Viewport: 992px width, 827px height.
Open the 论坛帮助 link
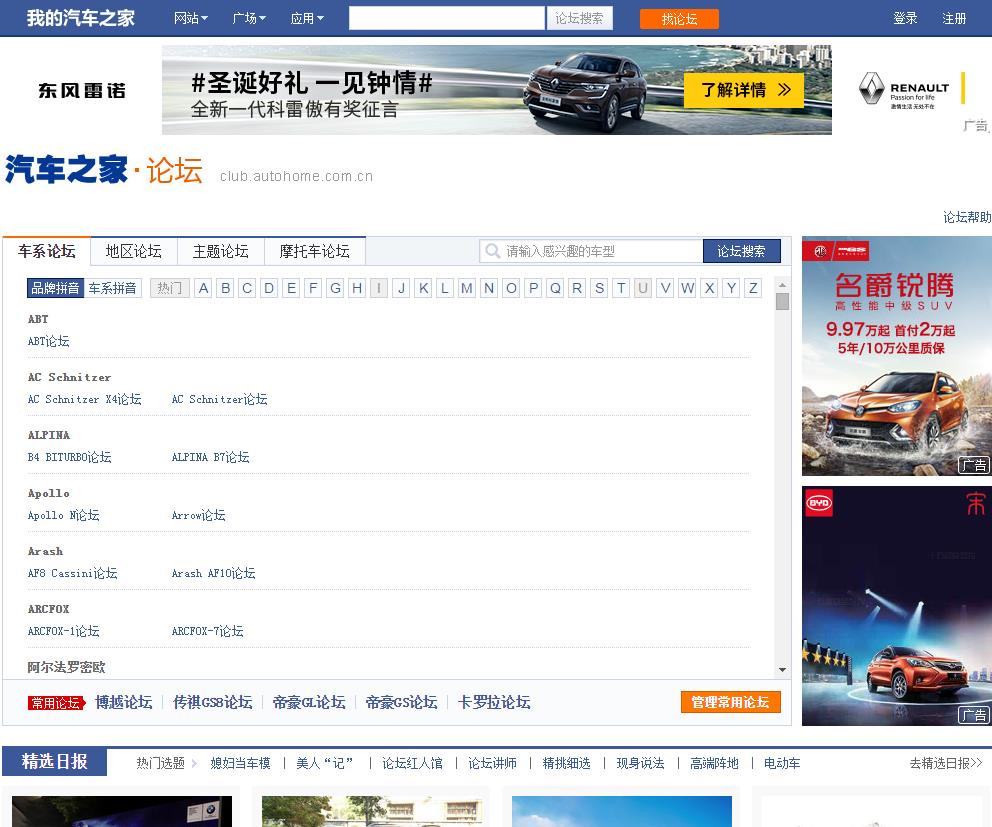pyautogui.click(x=967, y=217)
